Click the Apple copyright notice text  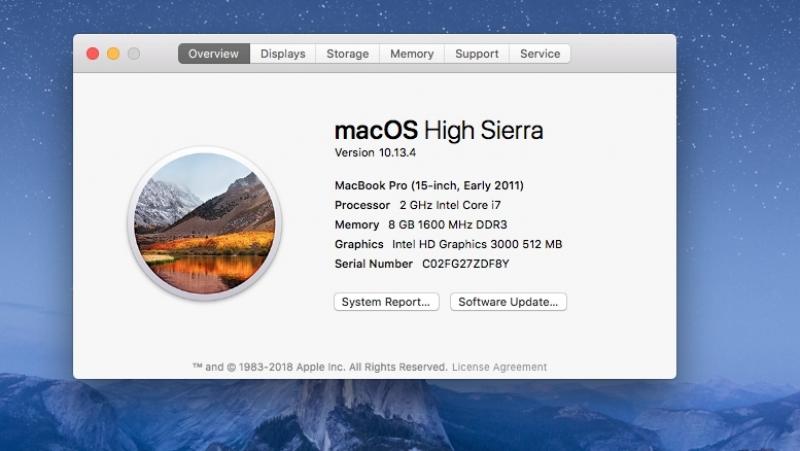click(x=320, y=367)
